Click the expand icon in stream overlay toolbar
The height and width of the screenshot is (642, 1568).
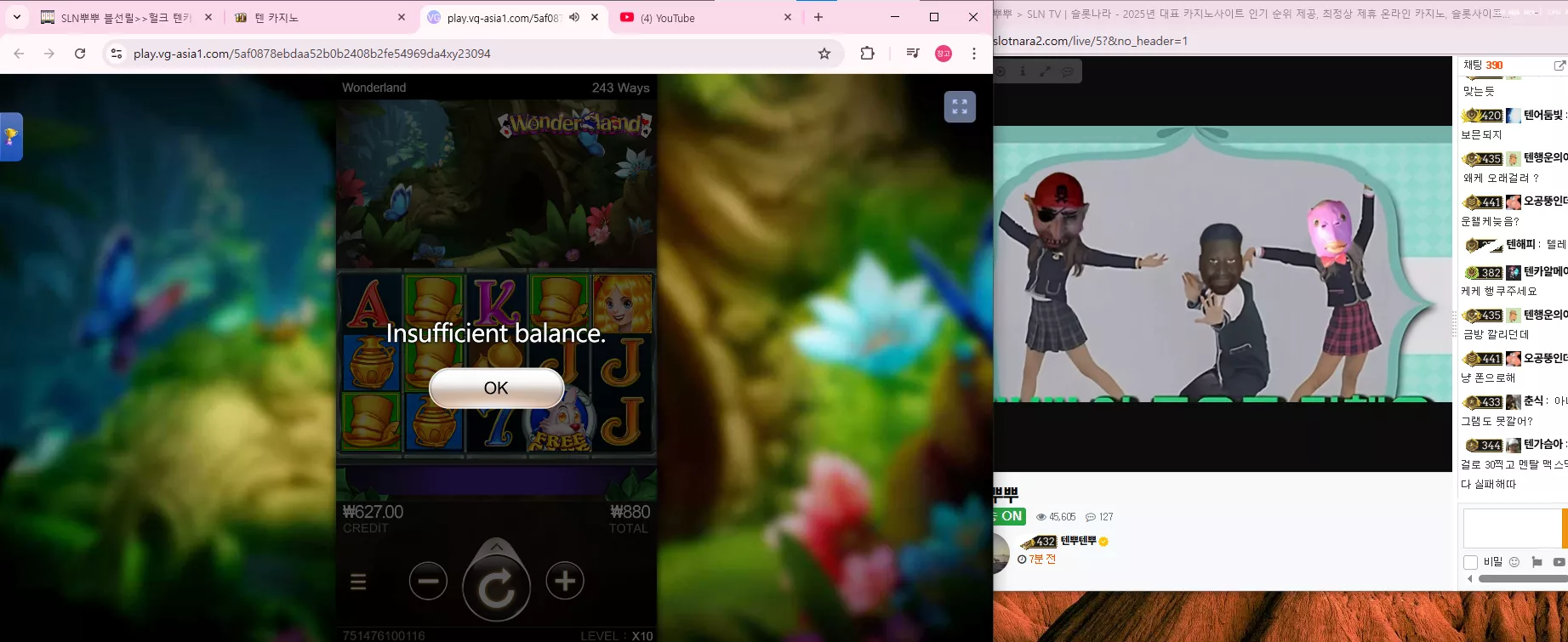coord(1045,71)
